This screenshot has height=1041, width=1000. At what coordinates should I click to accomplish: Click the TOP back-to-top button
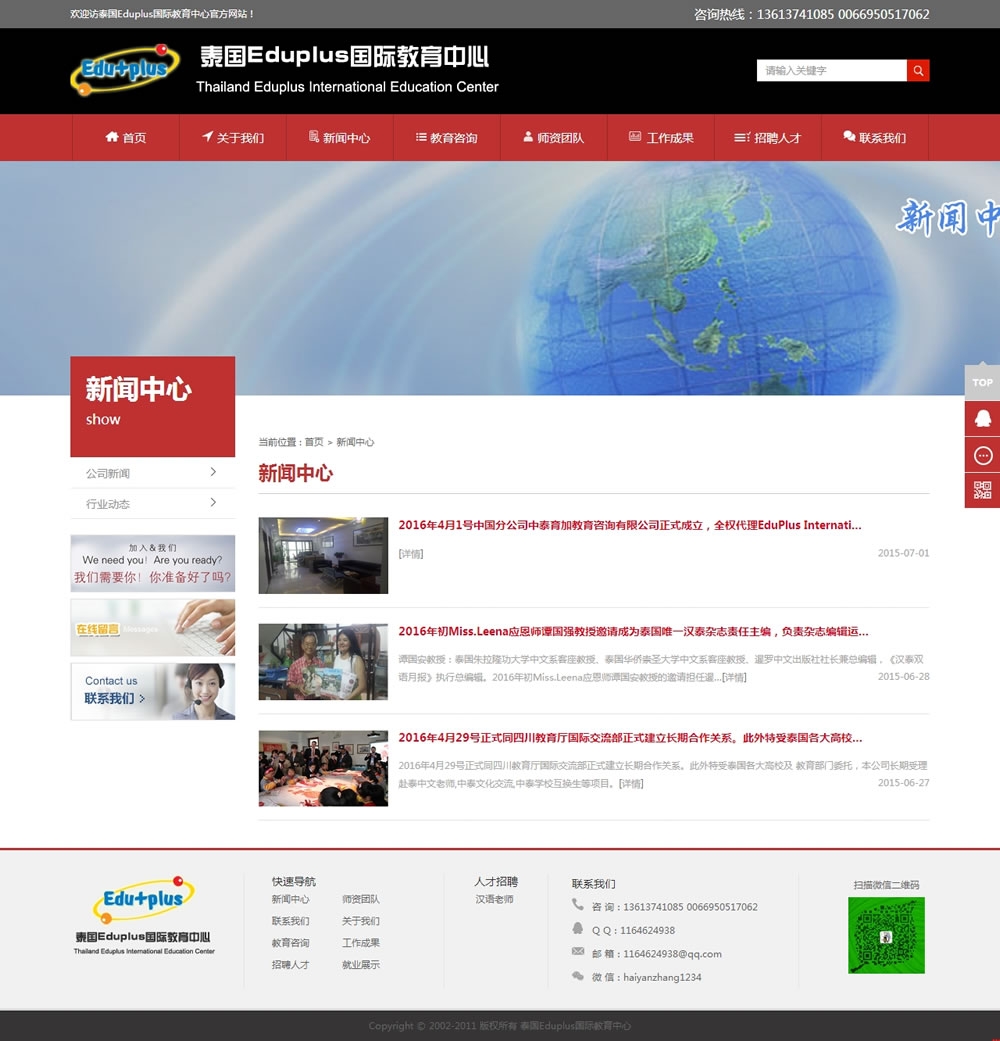pos(982,381)
